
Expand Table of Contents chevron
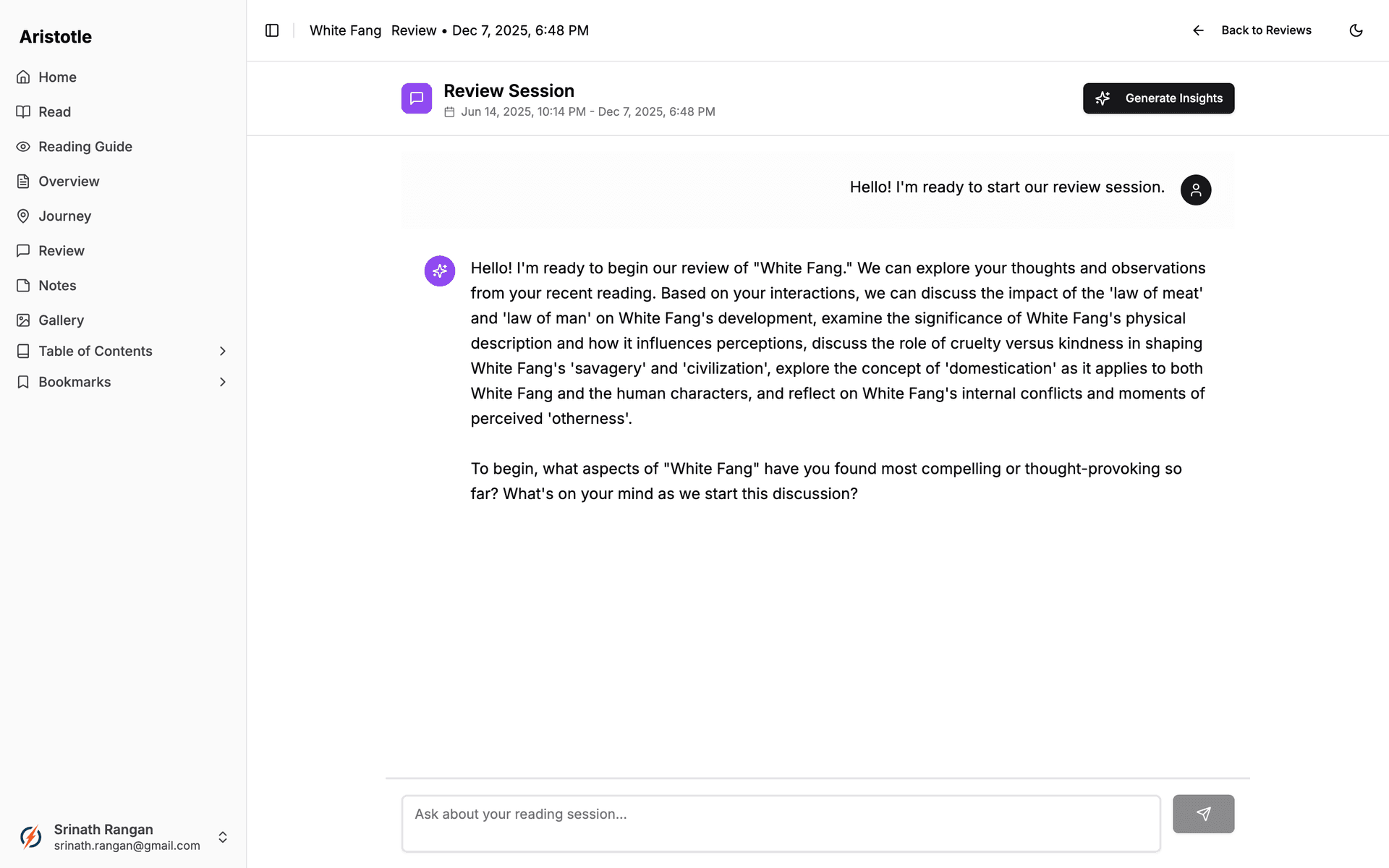[x=223, y=352]
